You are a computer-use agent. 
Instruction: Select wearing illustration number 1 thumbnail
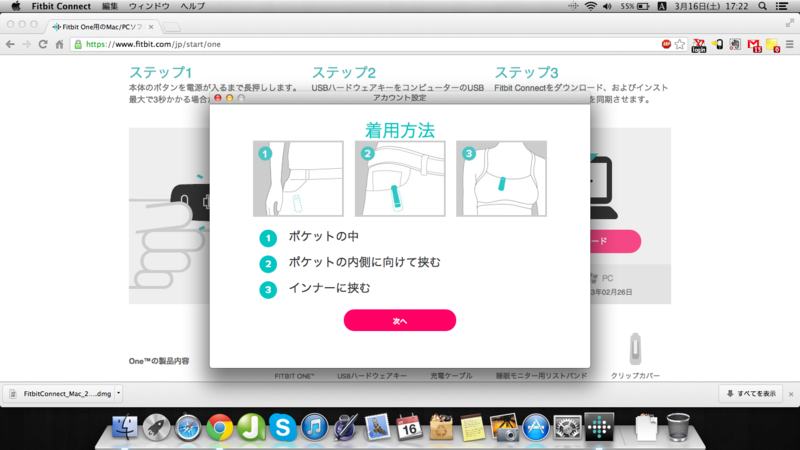tap(298, 179)
